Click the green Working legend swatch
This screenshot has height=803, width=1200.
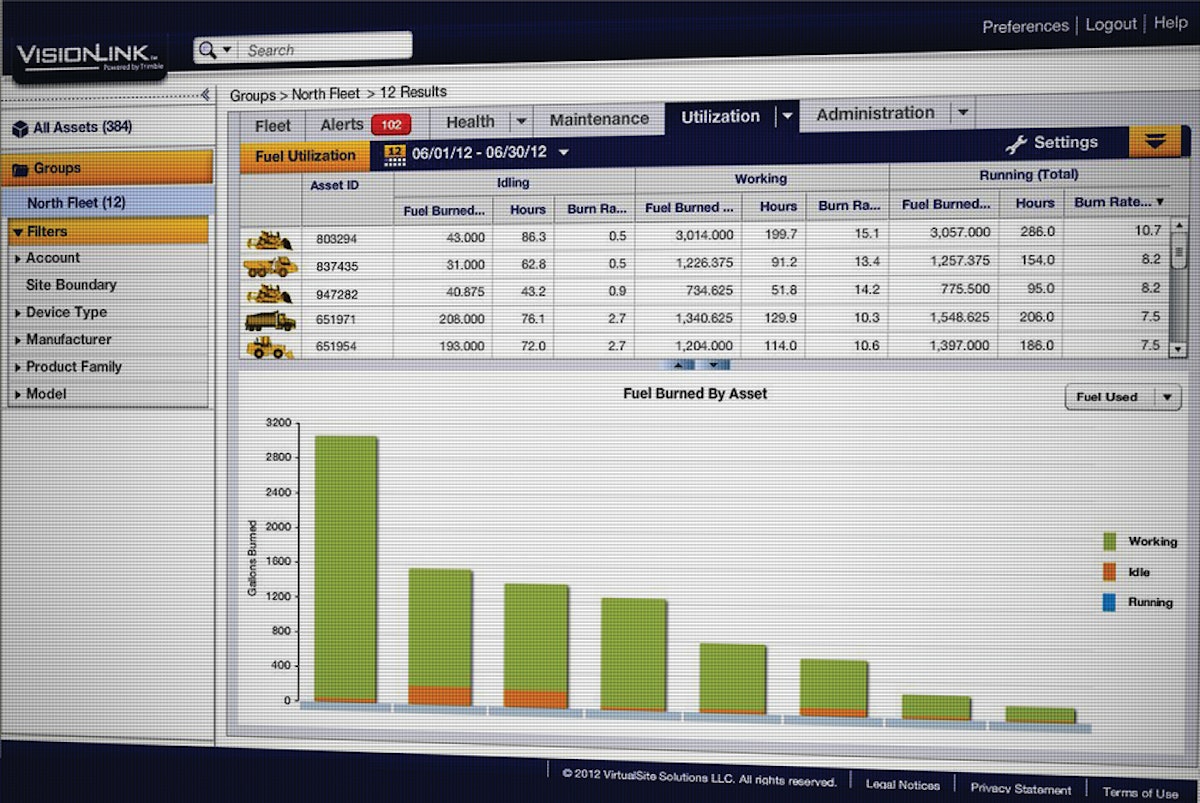pos(1112,541)
